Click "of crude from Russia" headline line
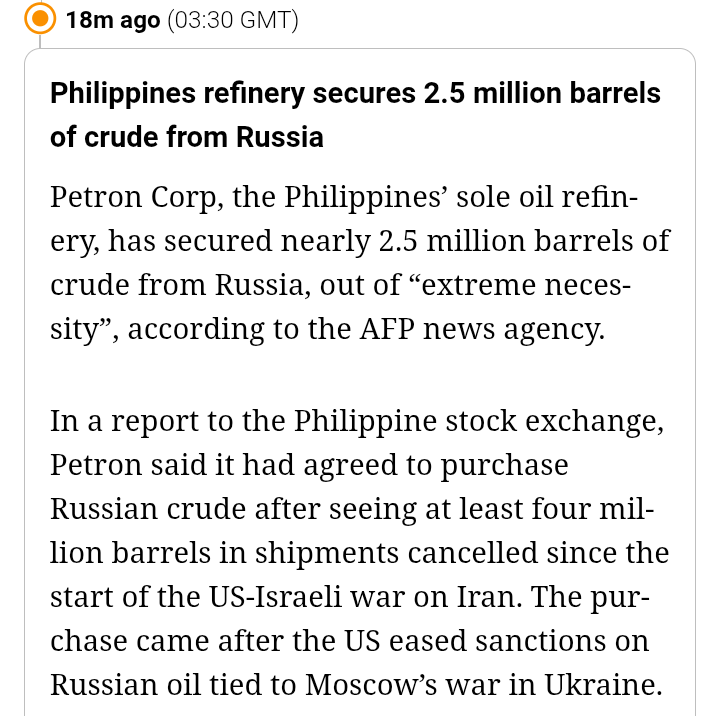The image size is (720, 716). pyautogui.click(x=187, y=136)
